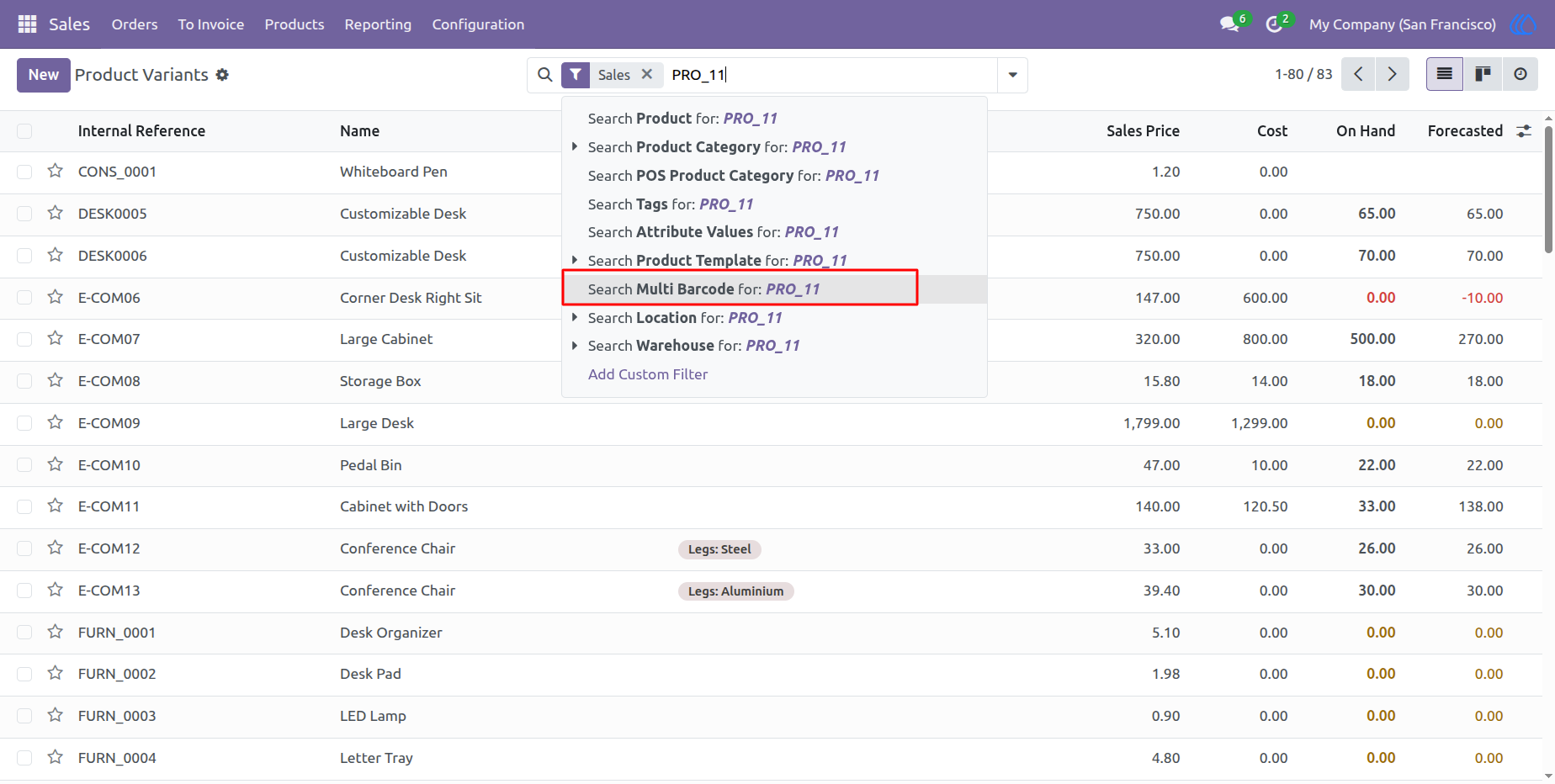This screenshot has height=784, width=1555.
Task: Choose Search Product for PRO_11
Action: pyautogui.click(x=774, y=119)
